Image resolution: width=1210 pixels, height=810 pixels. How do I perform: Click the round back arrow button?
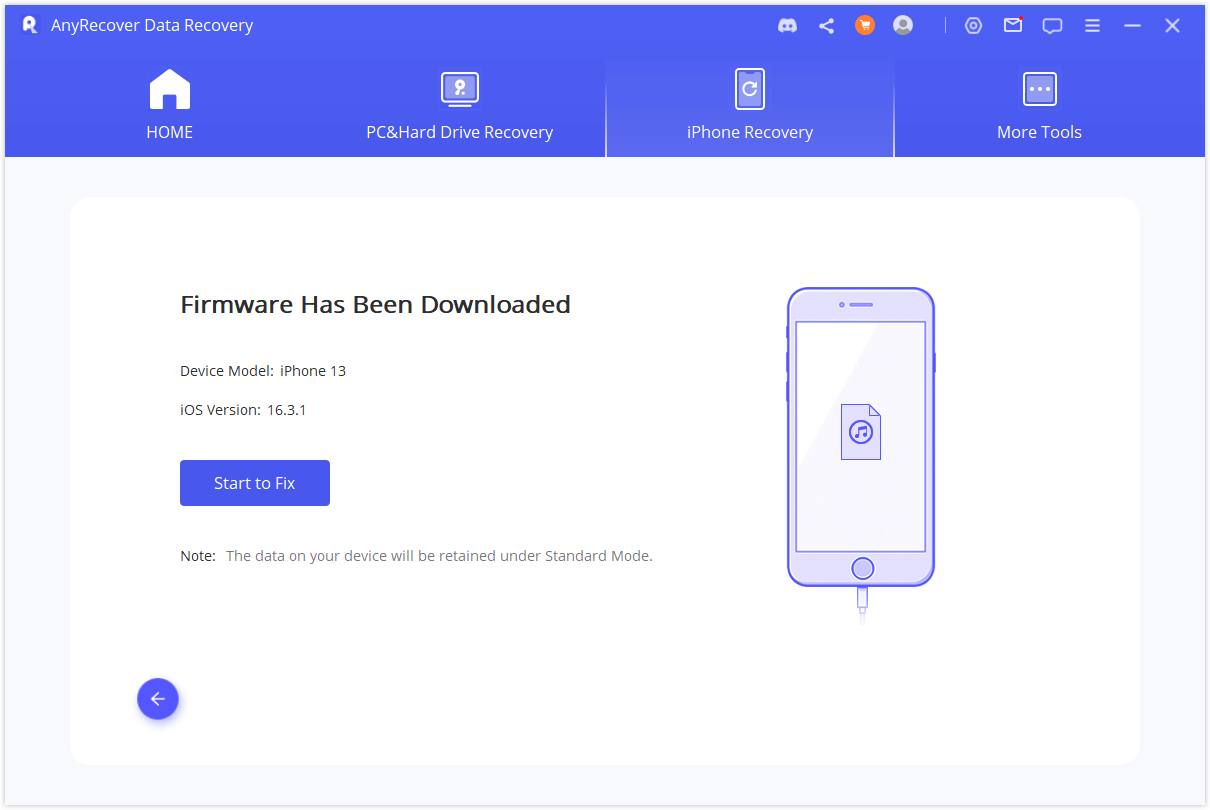(158, 699)
